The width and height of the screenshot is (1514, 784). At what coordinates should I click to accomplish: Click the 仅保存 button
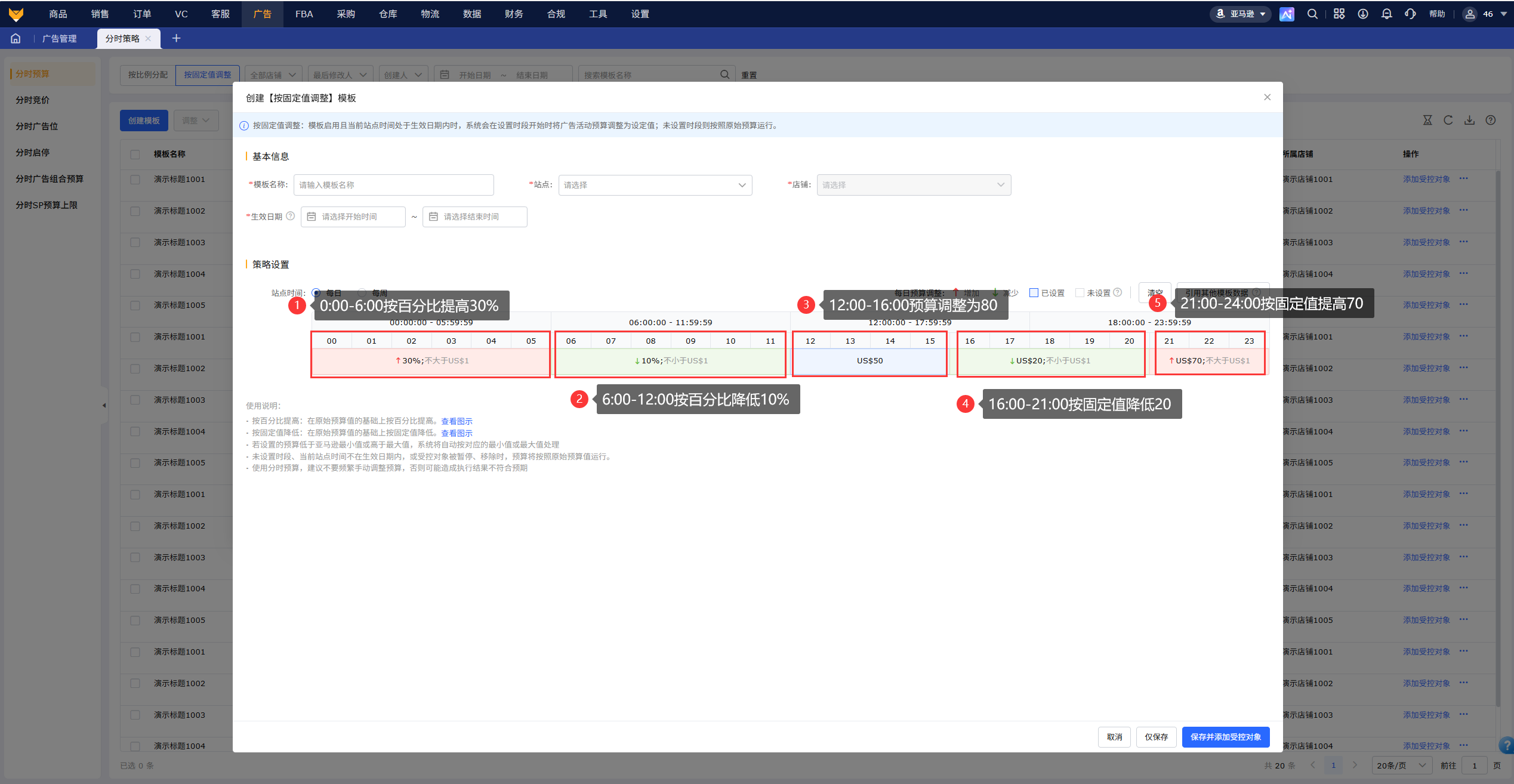coord(1156,736)
